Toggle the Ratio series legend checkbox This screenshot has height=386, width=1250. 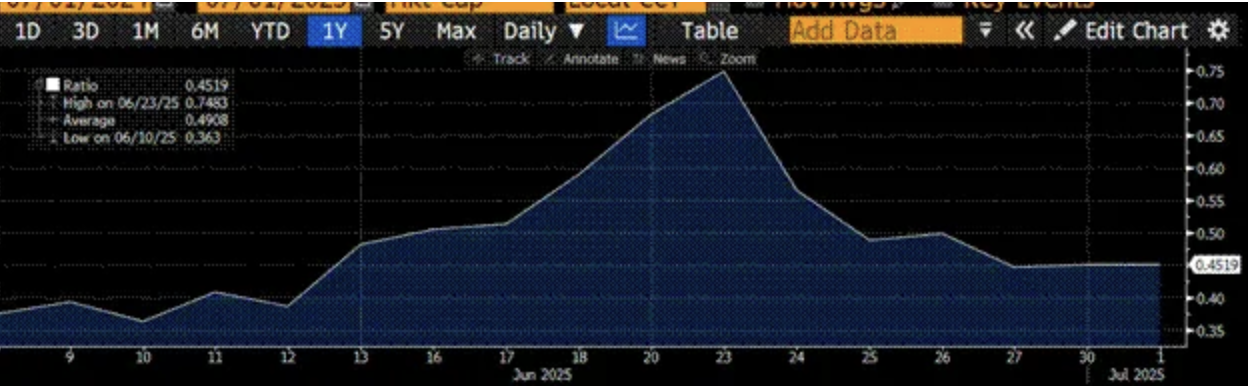click(x=53, y=86)
